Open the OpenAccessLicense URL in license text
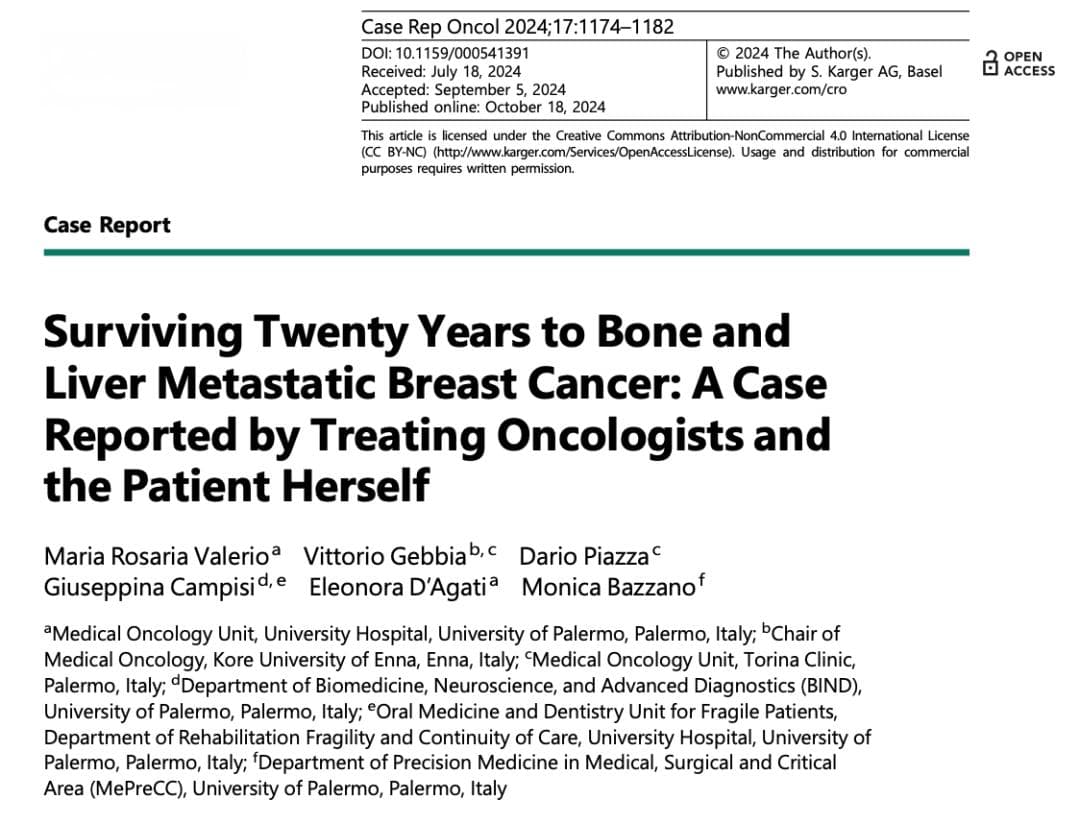Image resolution: width=1080 pixels, height=824 pixels. (581, 152)
